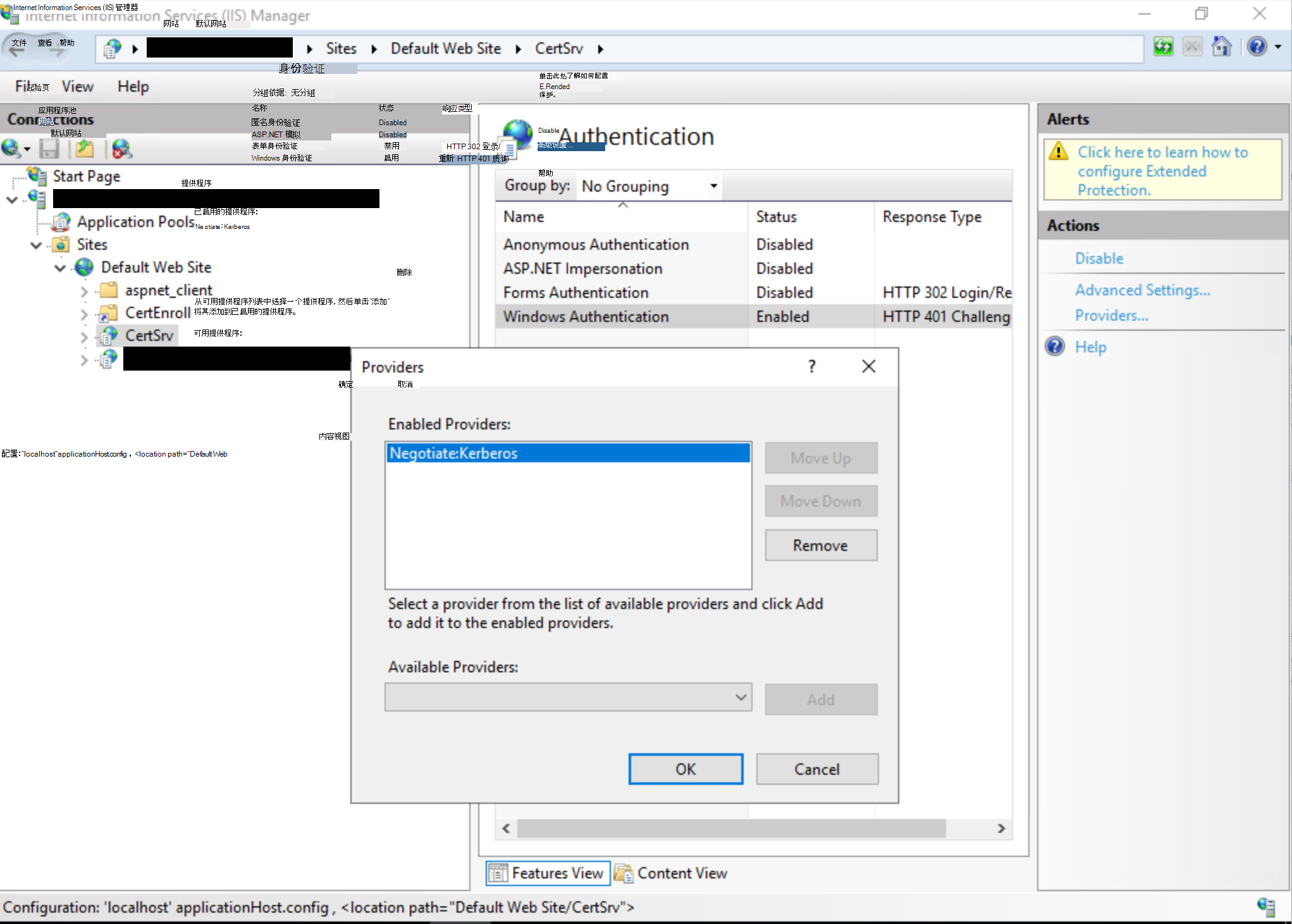Close the Providers dialog with X
1292x924 pixels.
[869, 366]
